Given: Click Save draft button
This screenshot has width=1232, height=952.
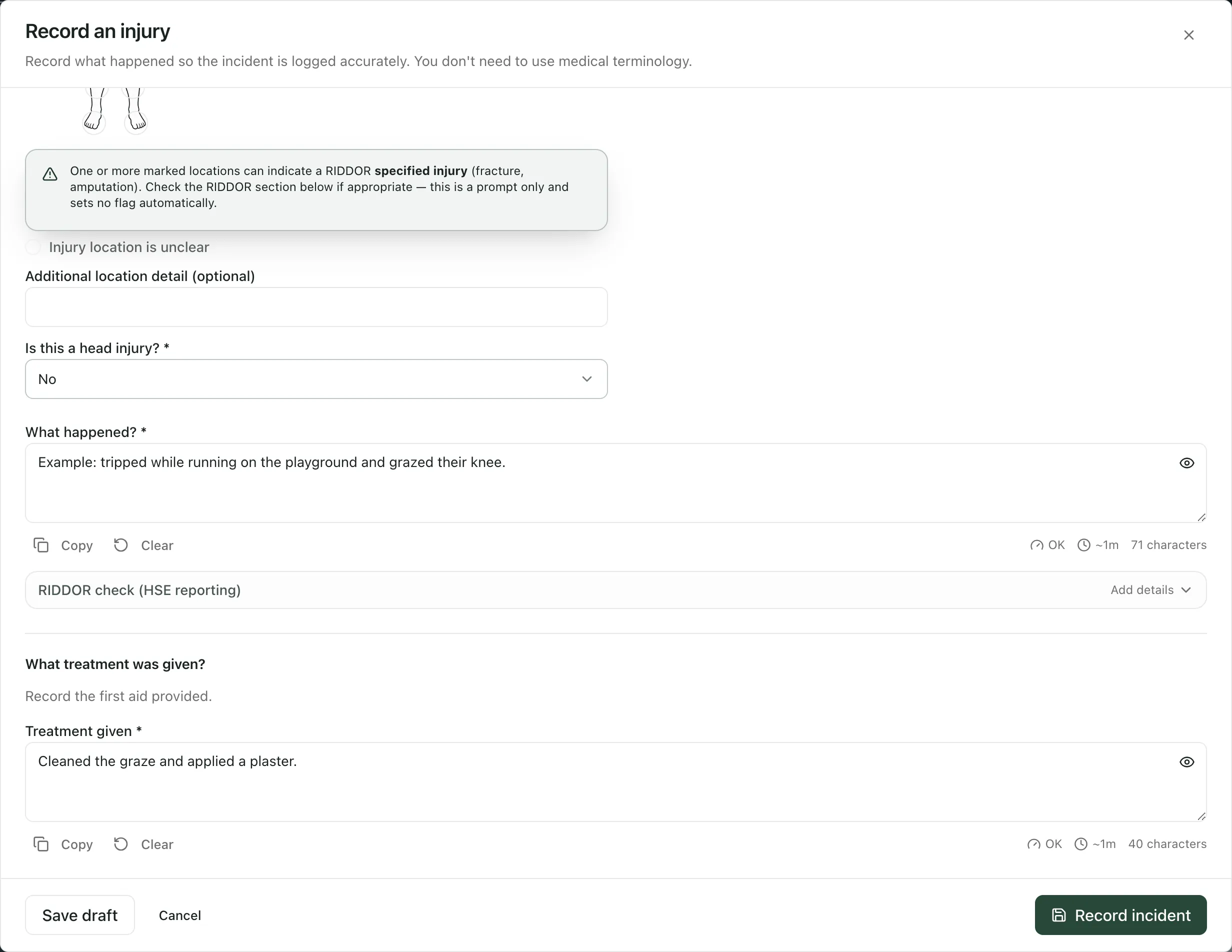Looking at the screenshot, I should pos(79,915).
